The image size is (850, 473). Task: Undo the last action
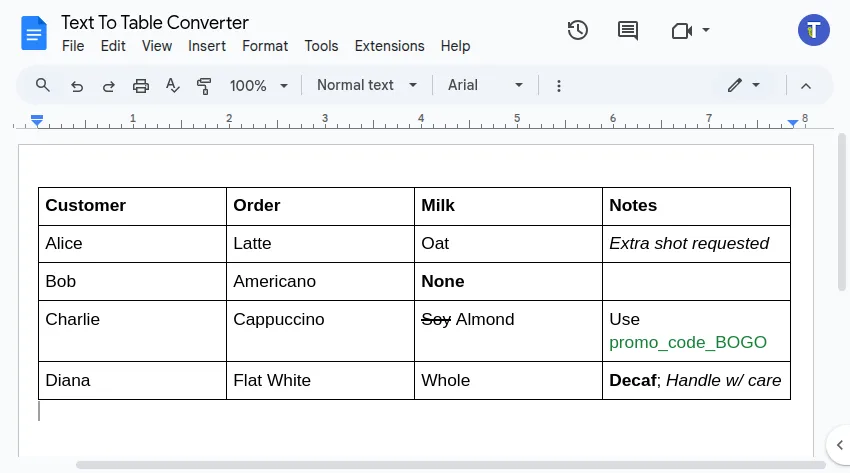point(77,86)
